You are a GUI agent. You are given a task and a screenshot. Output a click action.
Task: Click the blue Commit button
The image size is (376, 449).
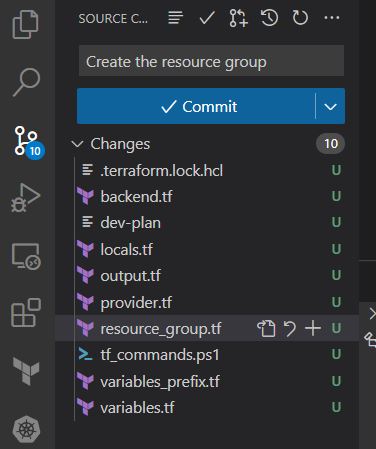click(196, 106)
